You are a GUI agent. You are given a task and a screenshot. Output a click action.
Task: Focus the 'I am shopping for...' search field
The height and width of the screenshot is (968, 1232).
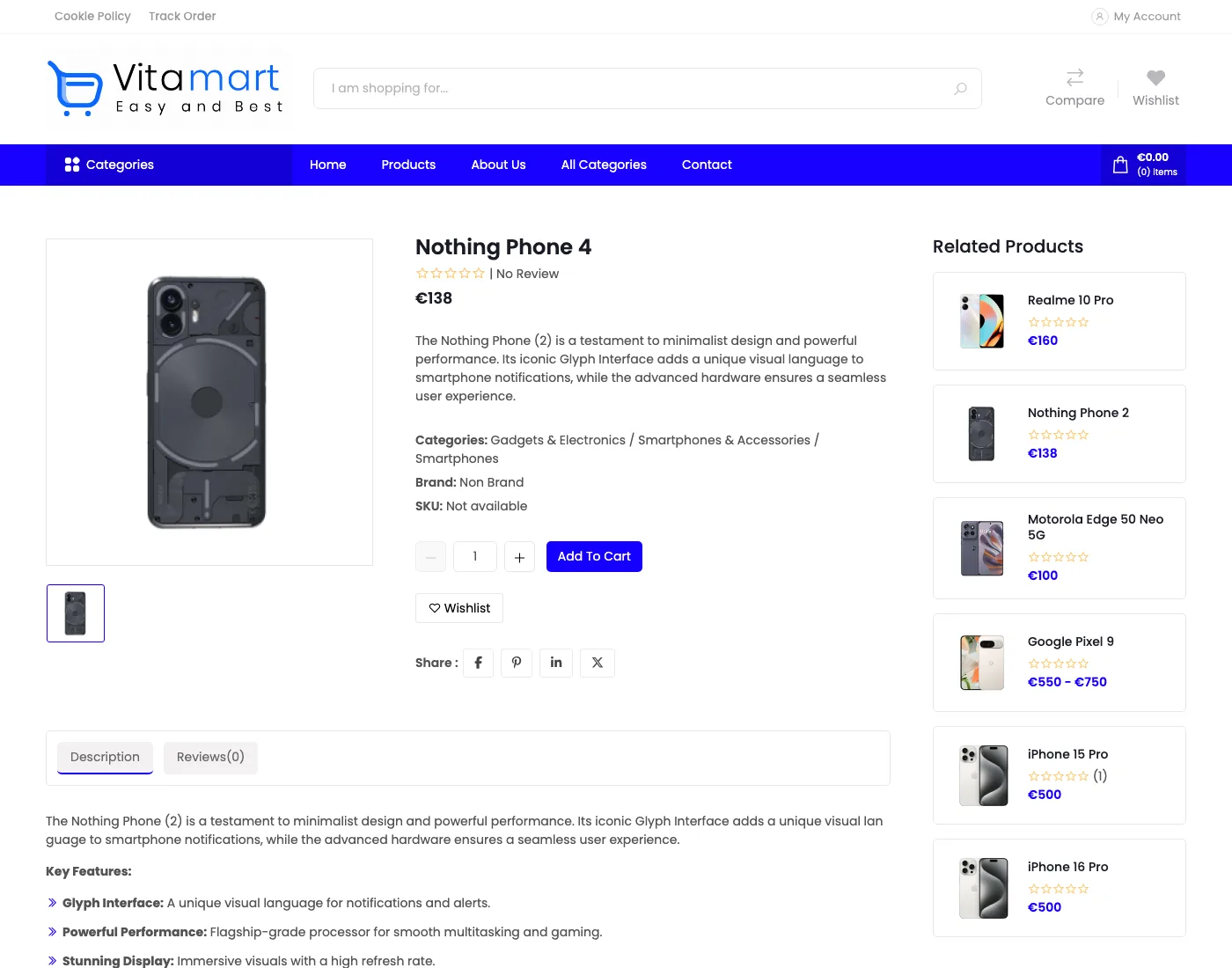pos(648,89)
